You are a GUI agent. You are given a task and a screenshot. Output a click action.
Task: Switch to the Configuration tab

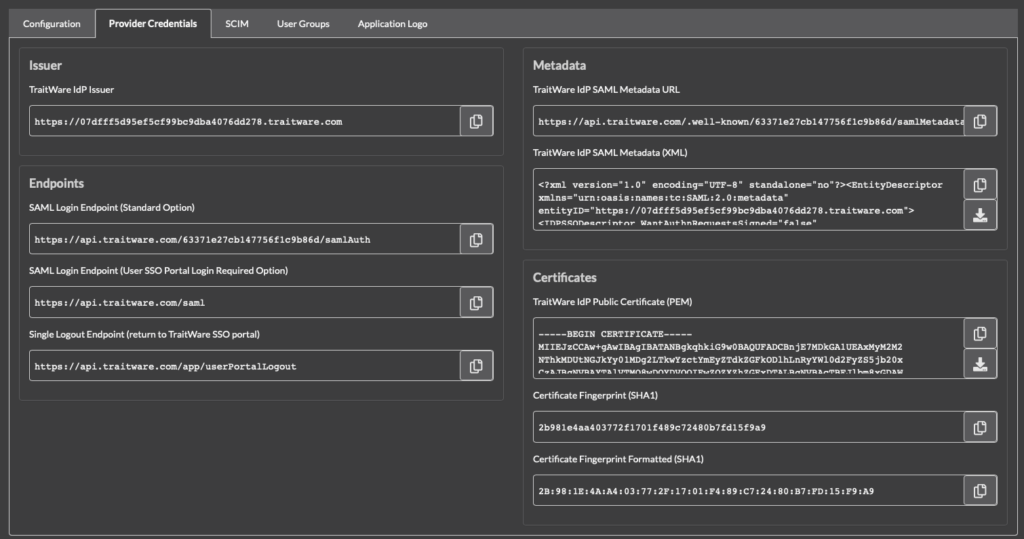52,24
